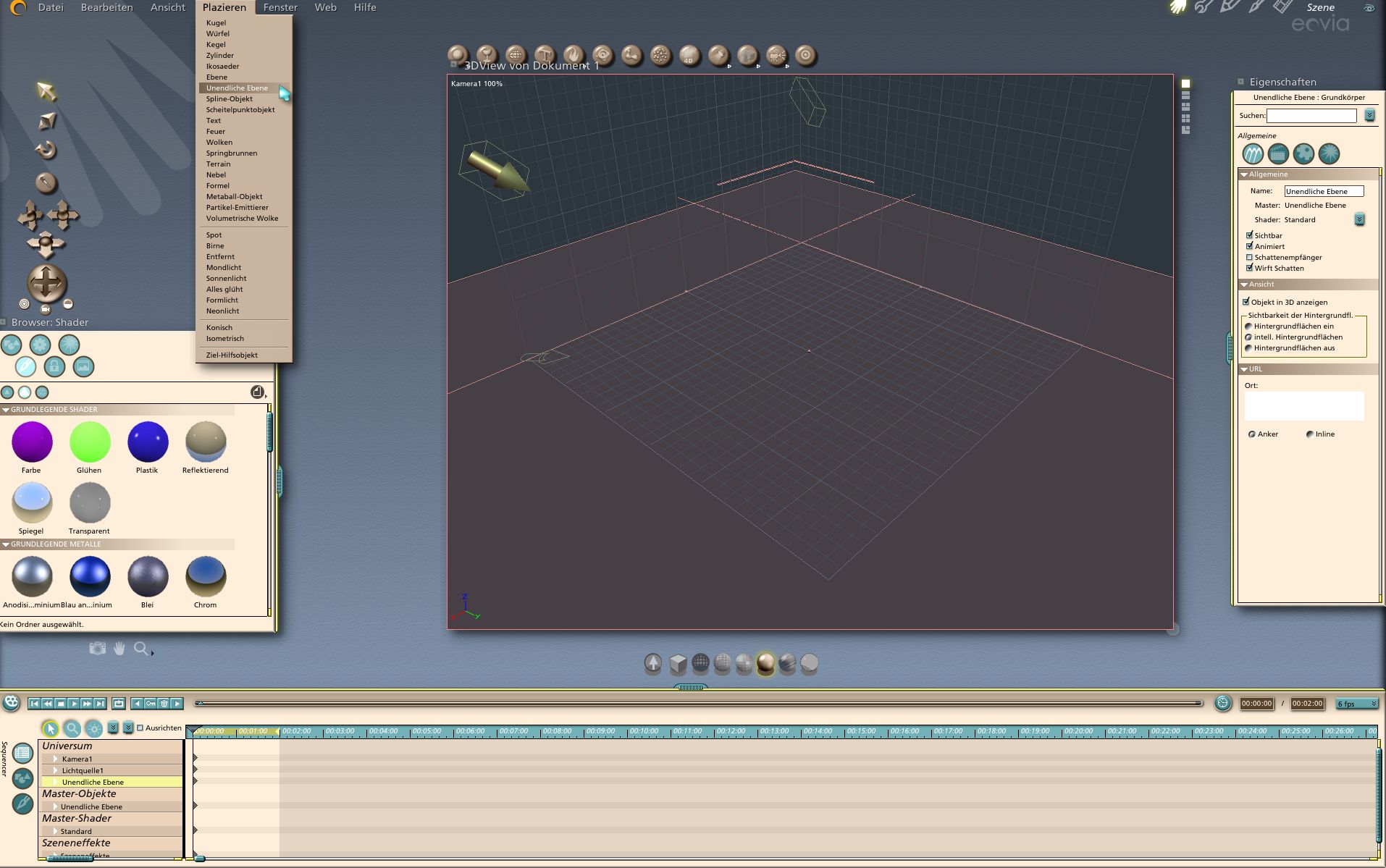Click the film reel icon in timeline
This screenshot has height=868, width=1386.
(11, 702)
